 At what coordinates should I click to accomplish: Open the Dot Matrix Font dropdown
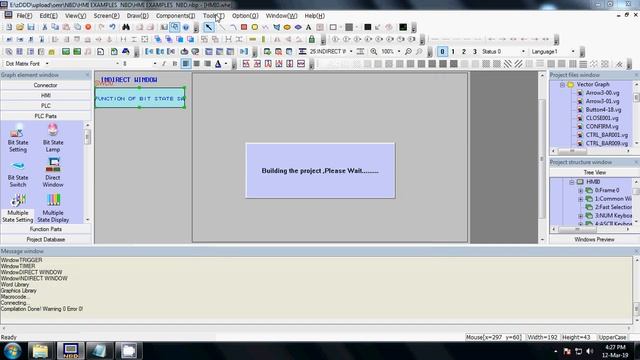coord(47,64)
